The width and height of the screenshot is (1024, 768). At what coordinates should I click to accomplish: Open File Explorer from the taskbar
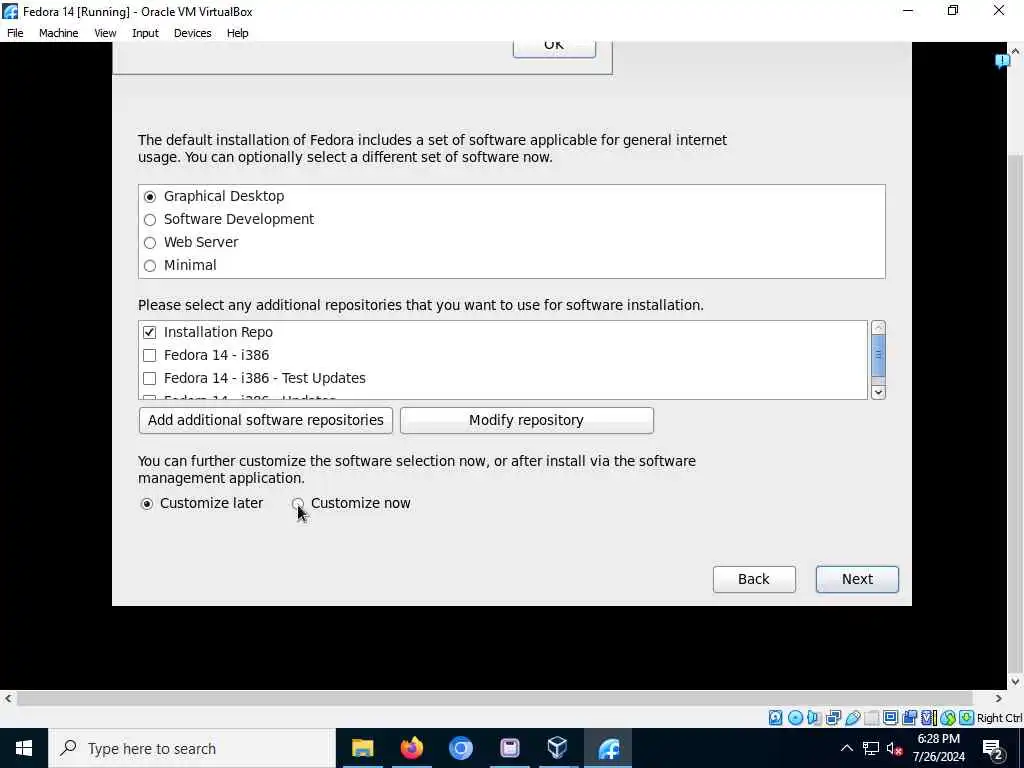pyautogui.click(x=362, y=748)
